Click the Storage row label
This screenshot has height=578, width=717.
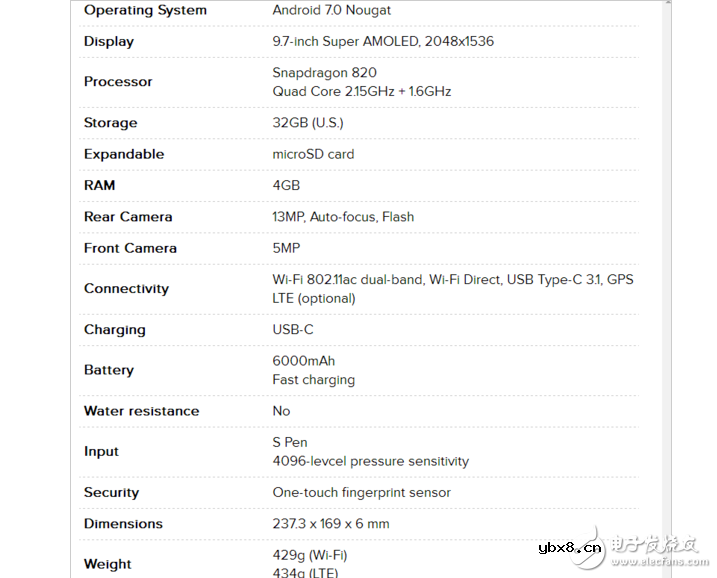coord(111,123)
